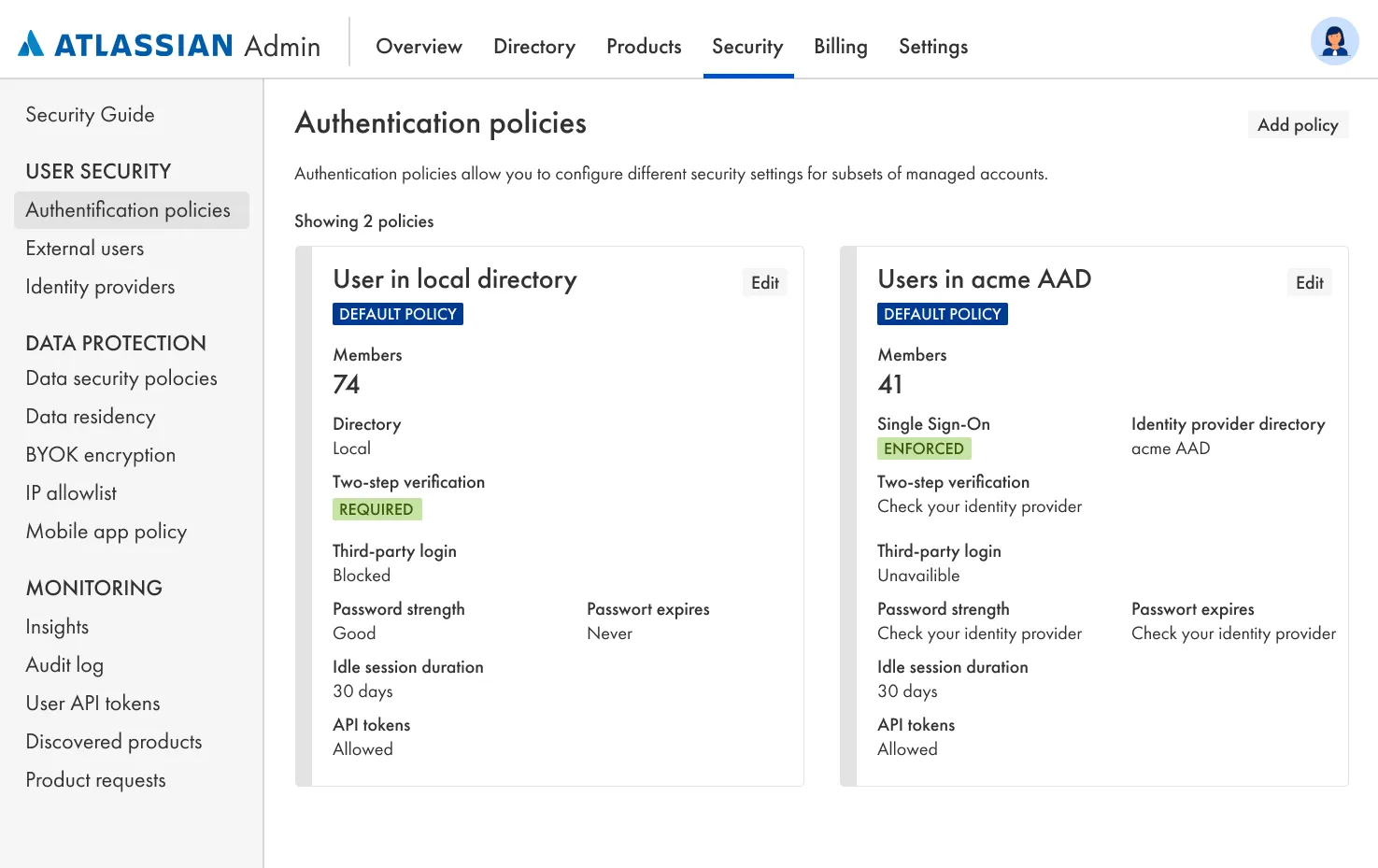1378x868 pixels.
Task: Open the Settings tab
Action: 932,47
